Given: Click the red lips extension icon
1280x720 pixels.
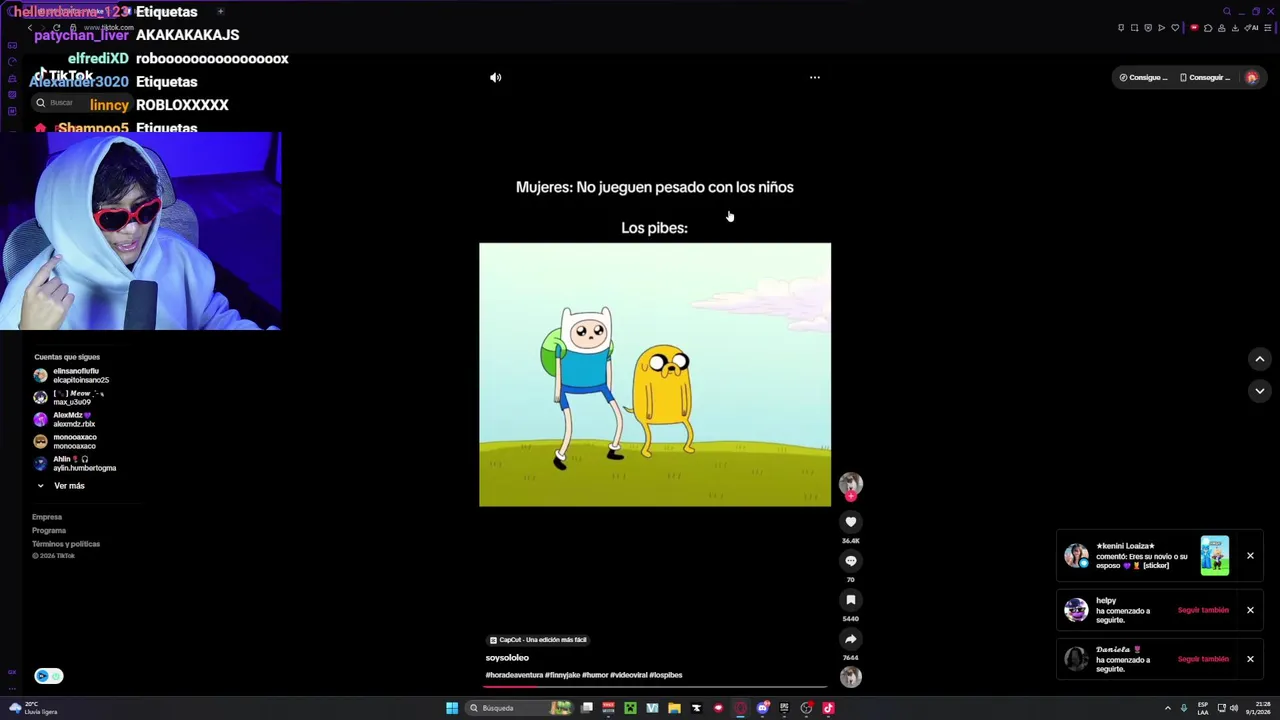Looking at the screenshot, I should click(1194, 27).
